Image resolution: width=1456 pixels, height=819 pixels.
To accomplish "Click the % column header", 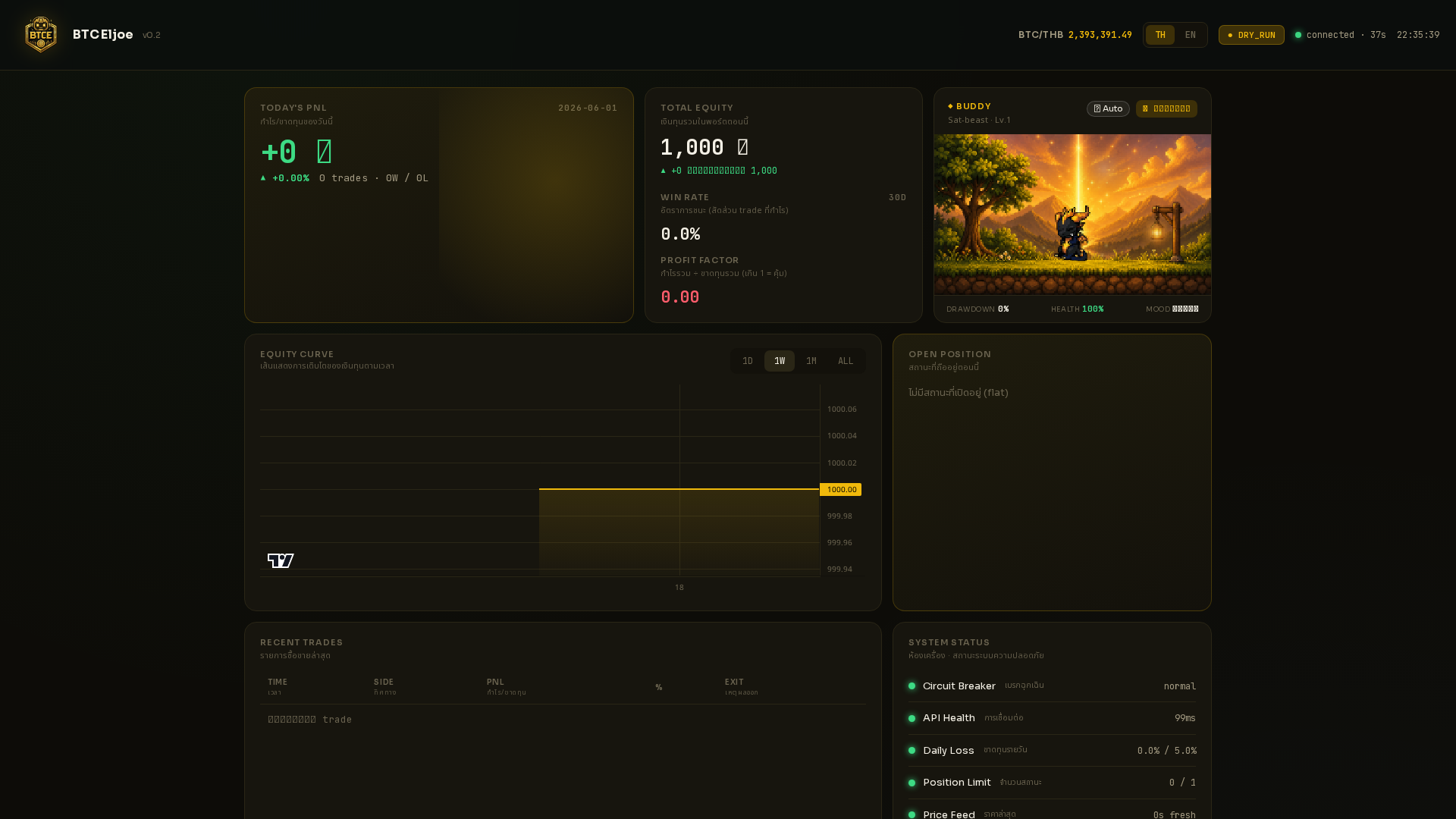I will (659, 687).
